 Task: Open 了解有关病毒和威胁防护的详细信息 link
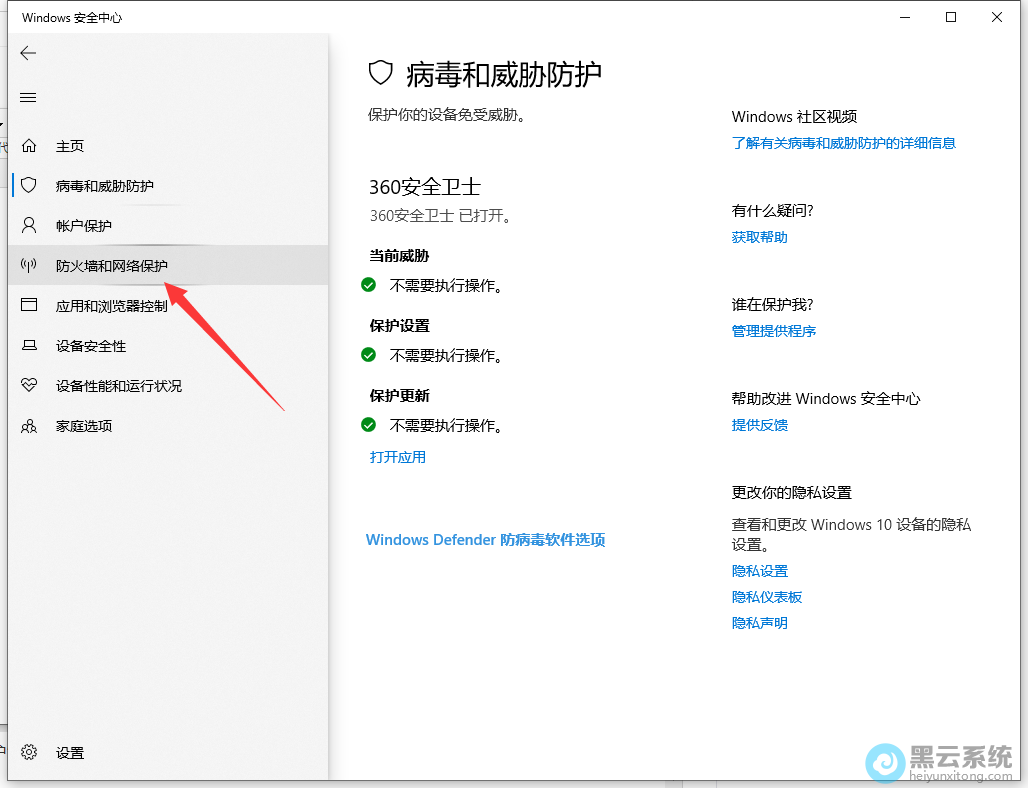(x=843, y=143)
